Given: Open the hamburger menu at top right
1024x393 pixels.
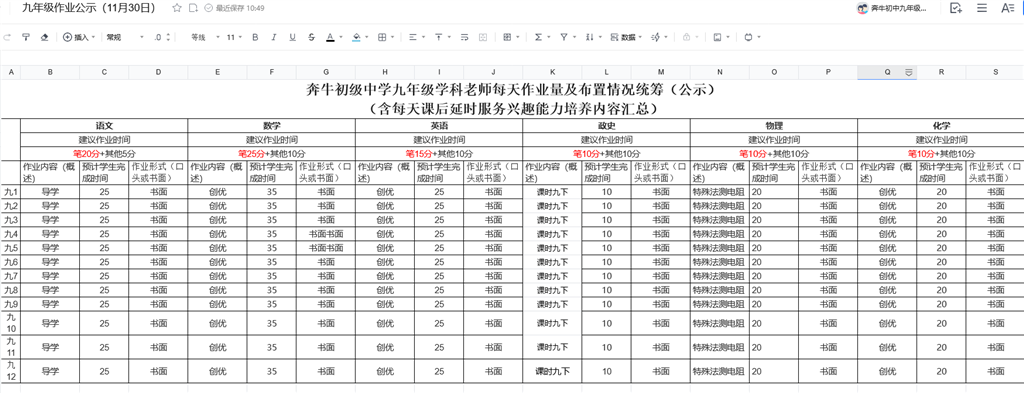Looking at the screenshot, I should pos(982,8).
